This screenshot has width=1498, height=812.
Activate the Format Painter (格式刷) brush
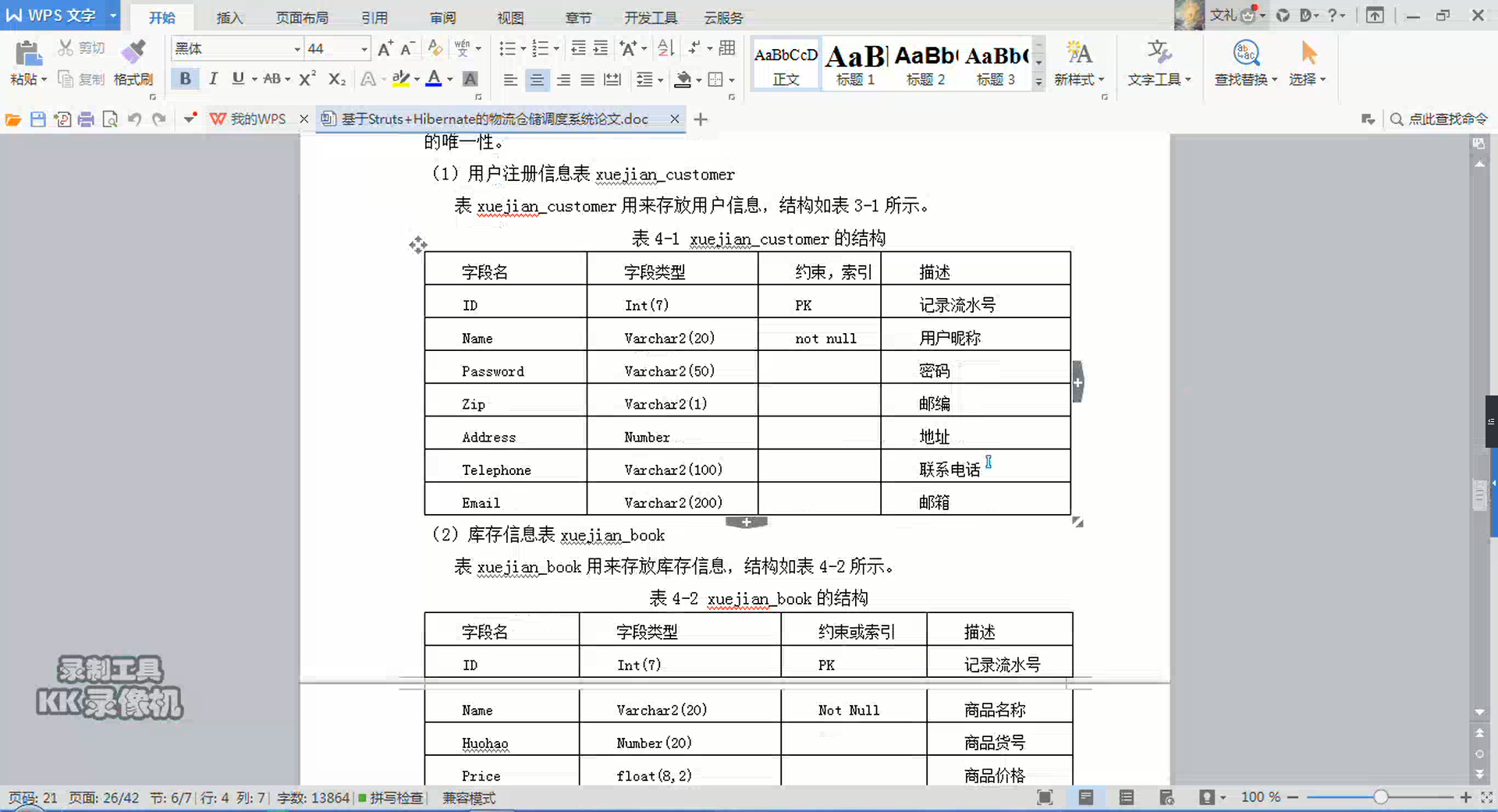[133, 62]
